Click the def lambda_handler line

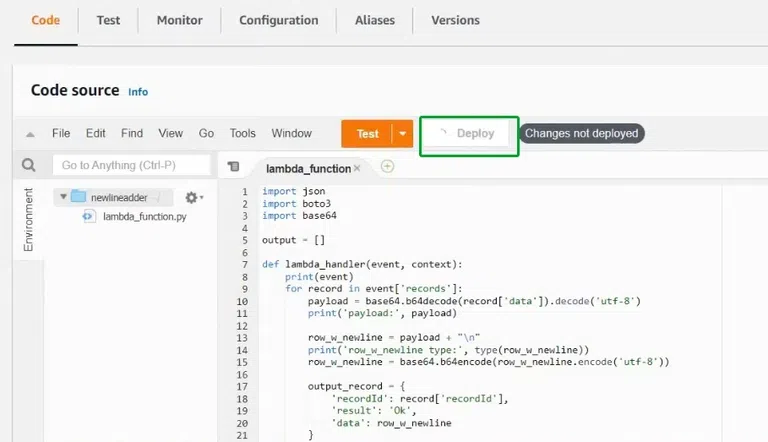pos(362,265)
